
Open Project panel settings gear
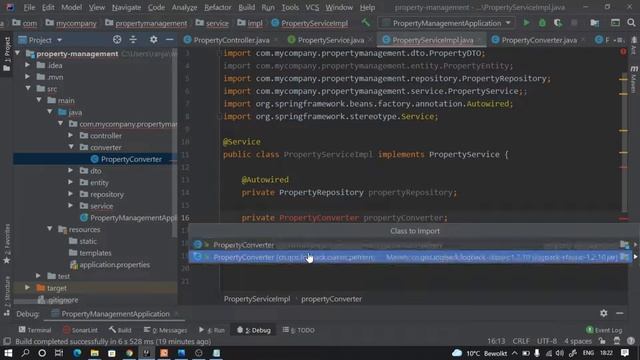click(x=153, y=40)
